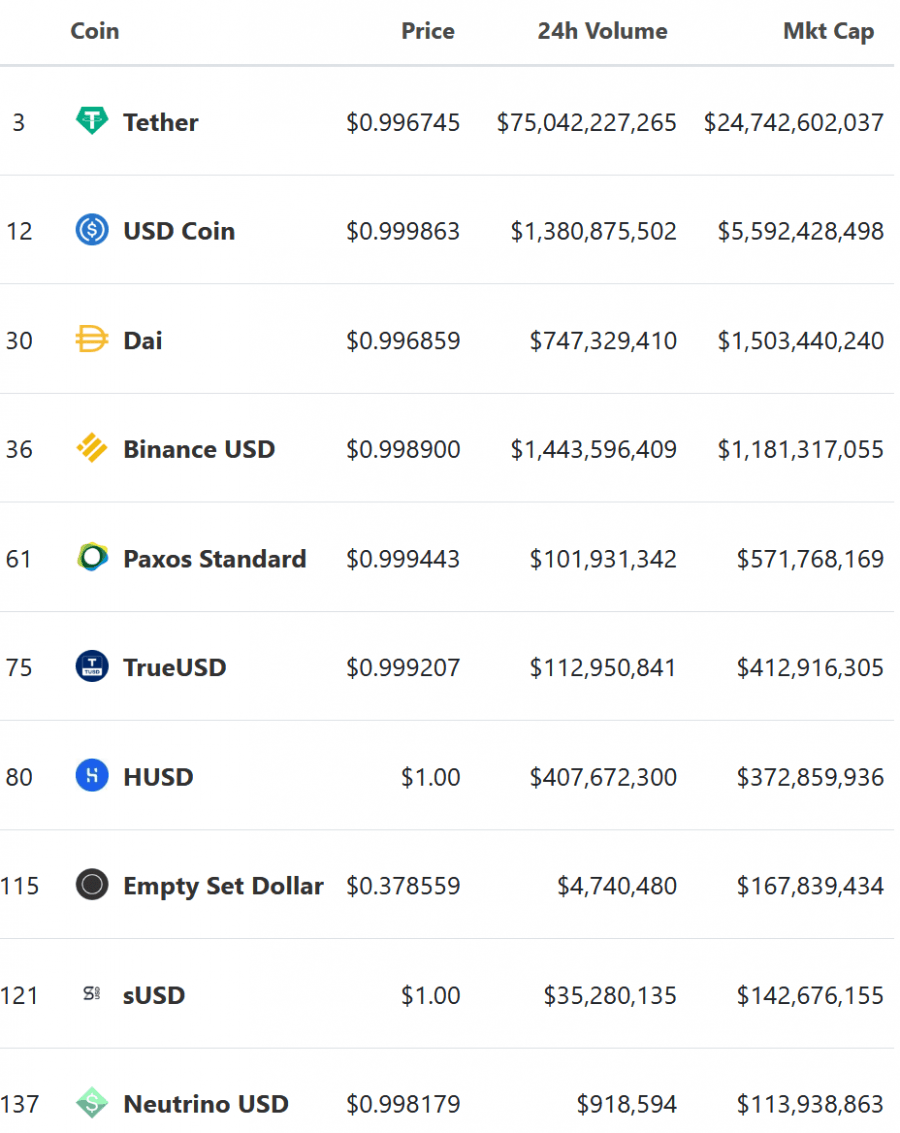Viewport: 900px width, 1133px height.
Task: Open the Tether coin name link
Action: tap(161, 122)
